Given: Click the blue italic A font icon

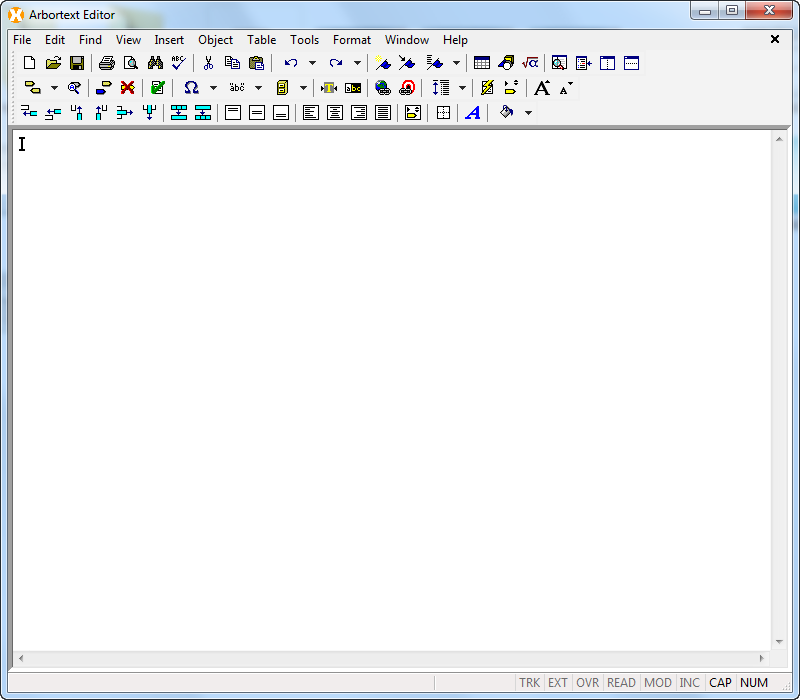Looking at the screenshot, I should tap(473, 112).
